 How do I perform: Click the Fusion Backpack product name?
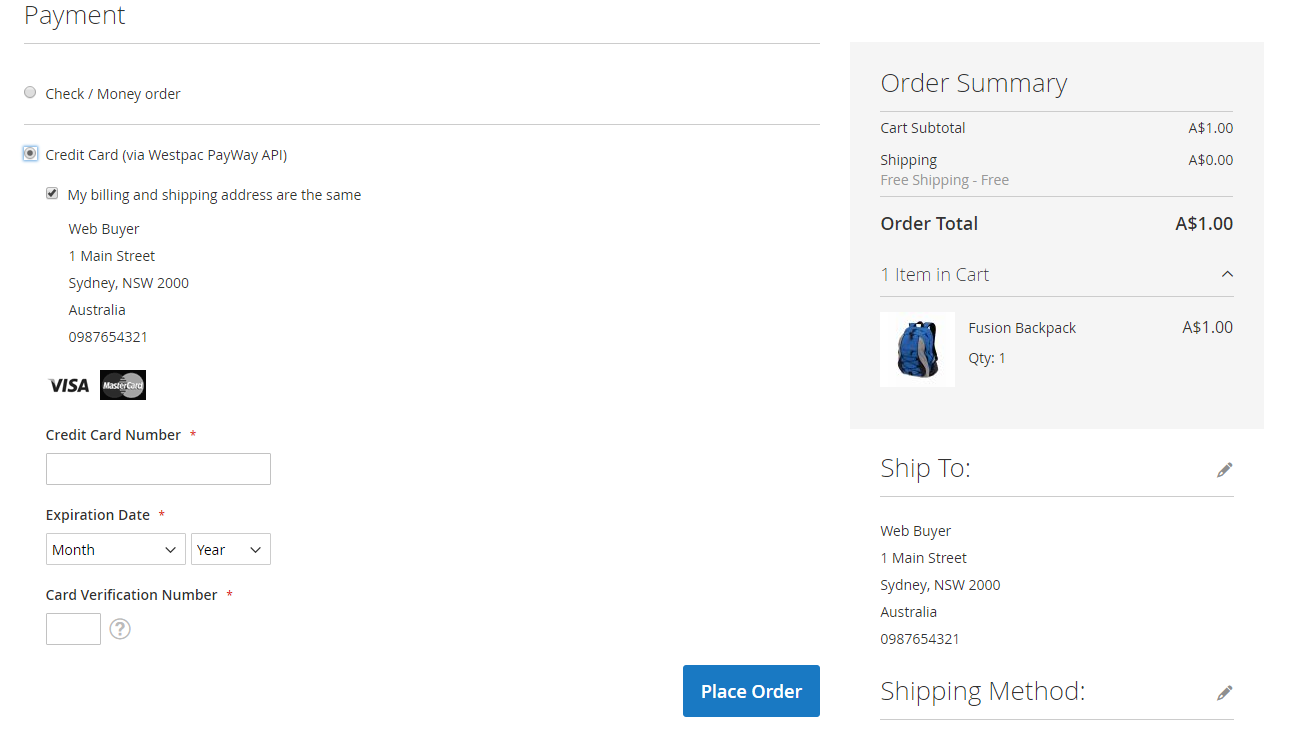click(x=1021, y=328)
